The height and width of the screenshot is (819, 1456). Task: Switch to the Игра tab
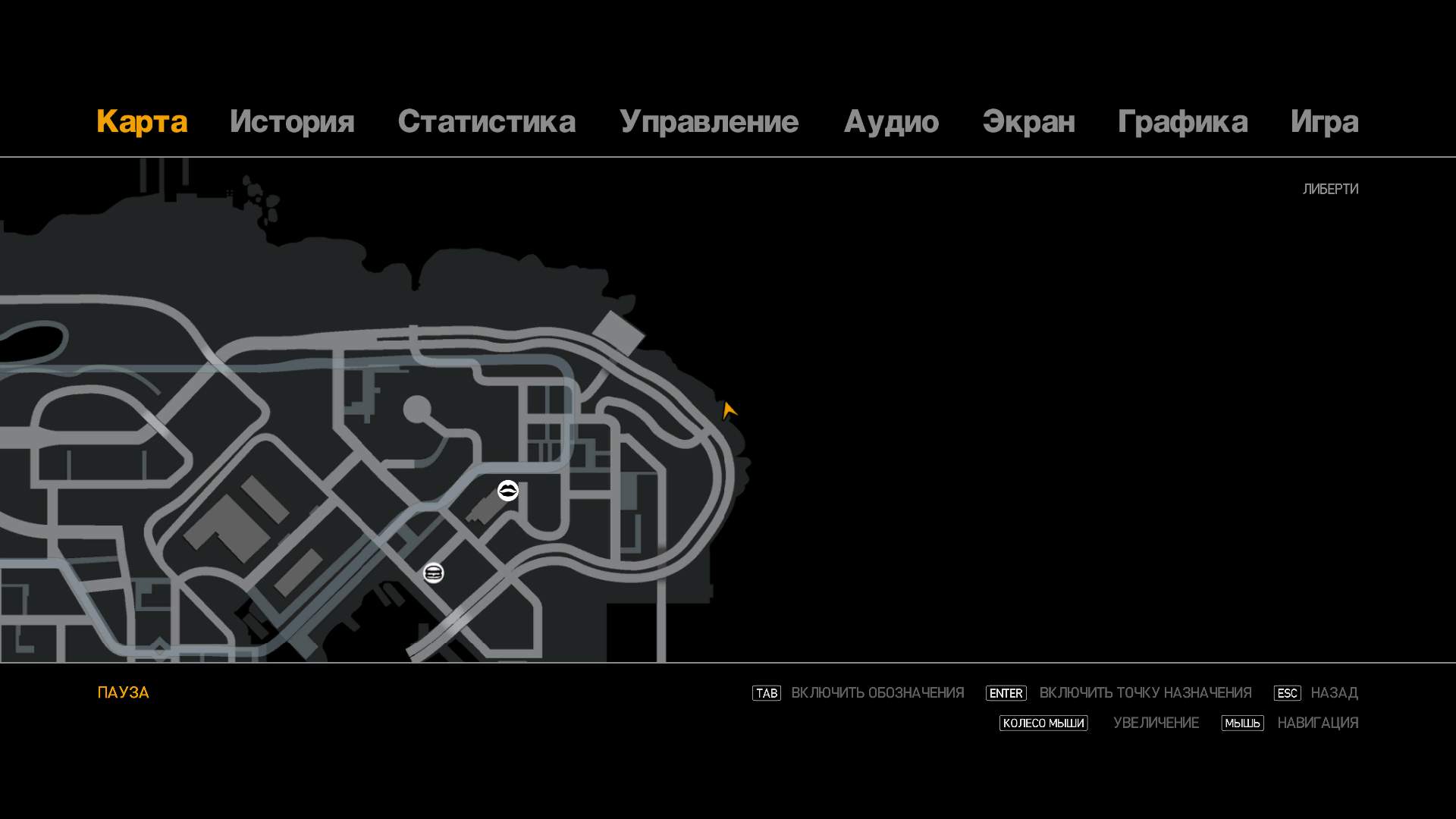tap(1324, 122)
